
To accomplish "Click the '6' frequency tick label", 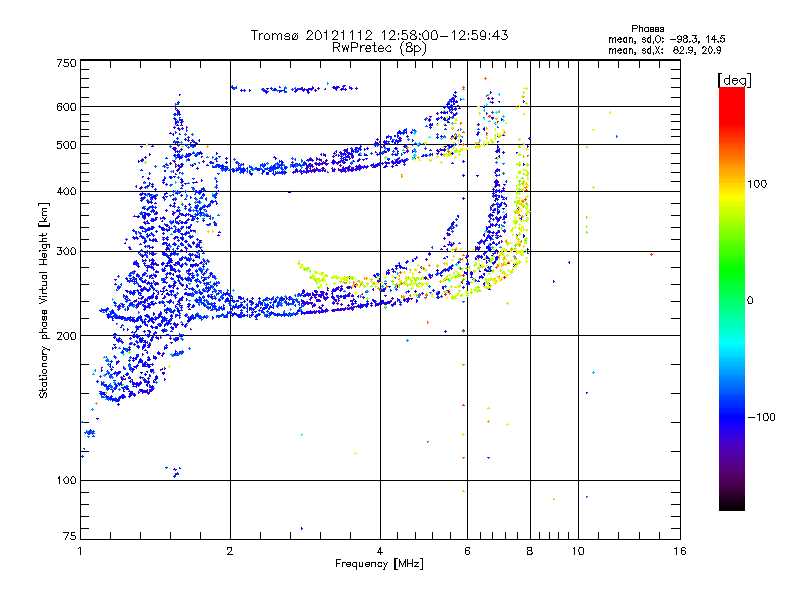I will coord(467,551).
